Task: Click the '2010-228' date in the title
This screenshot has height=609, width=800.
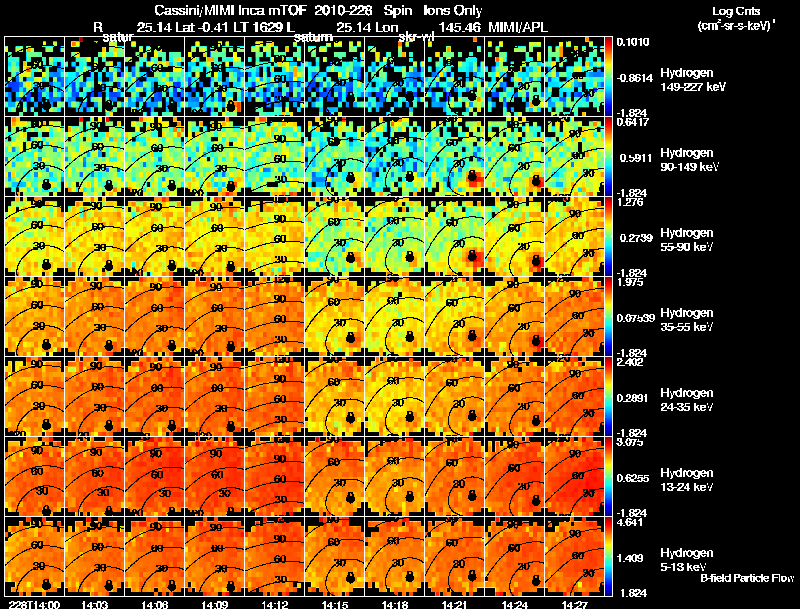Action: [343, 10]
